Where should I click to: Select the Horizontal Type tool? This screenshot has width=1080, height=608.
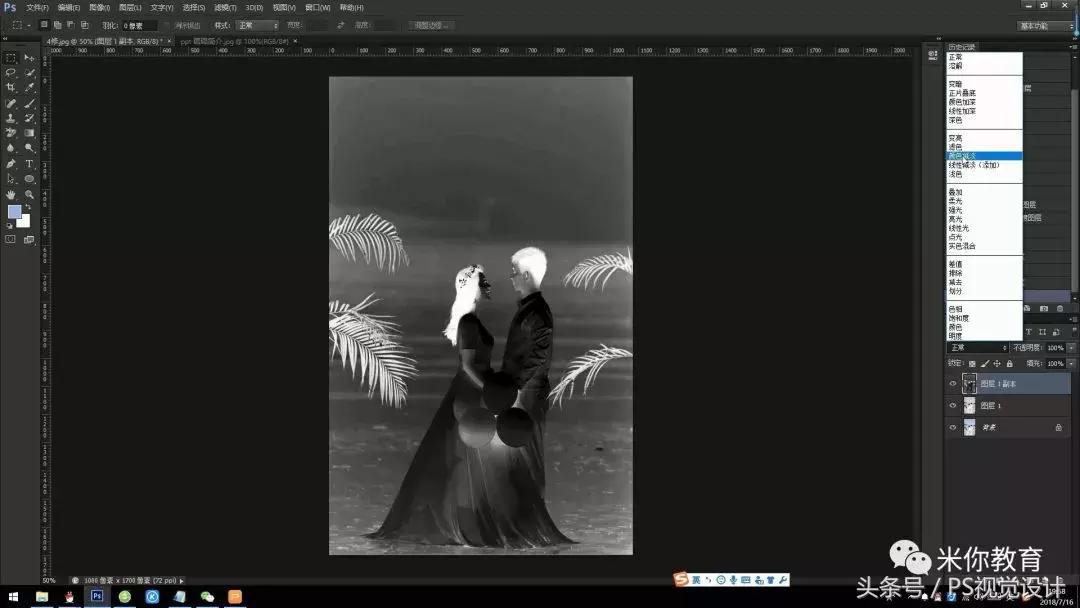point(29,164)
